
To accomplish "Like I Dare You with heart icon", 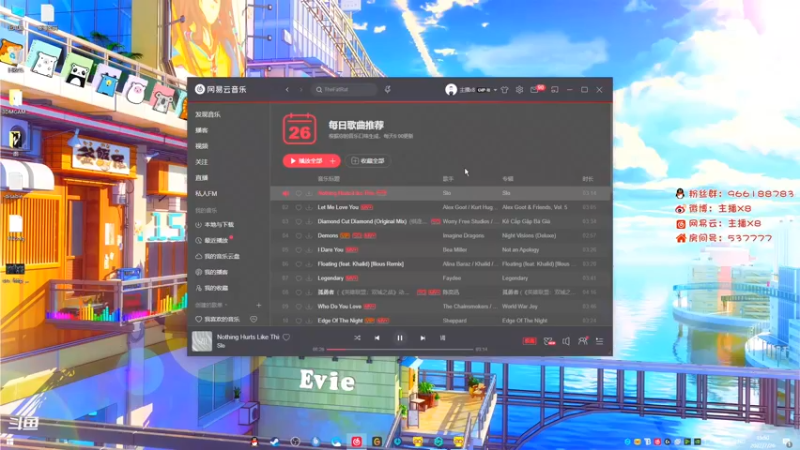I will 298,250.
